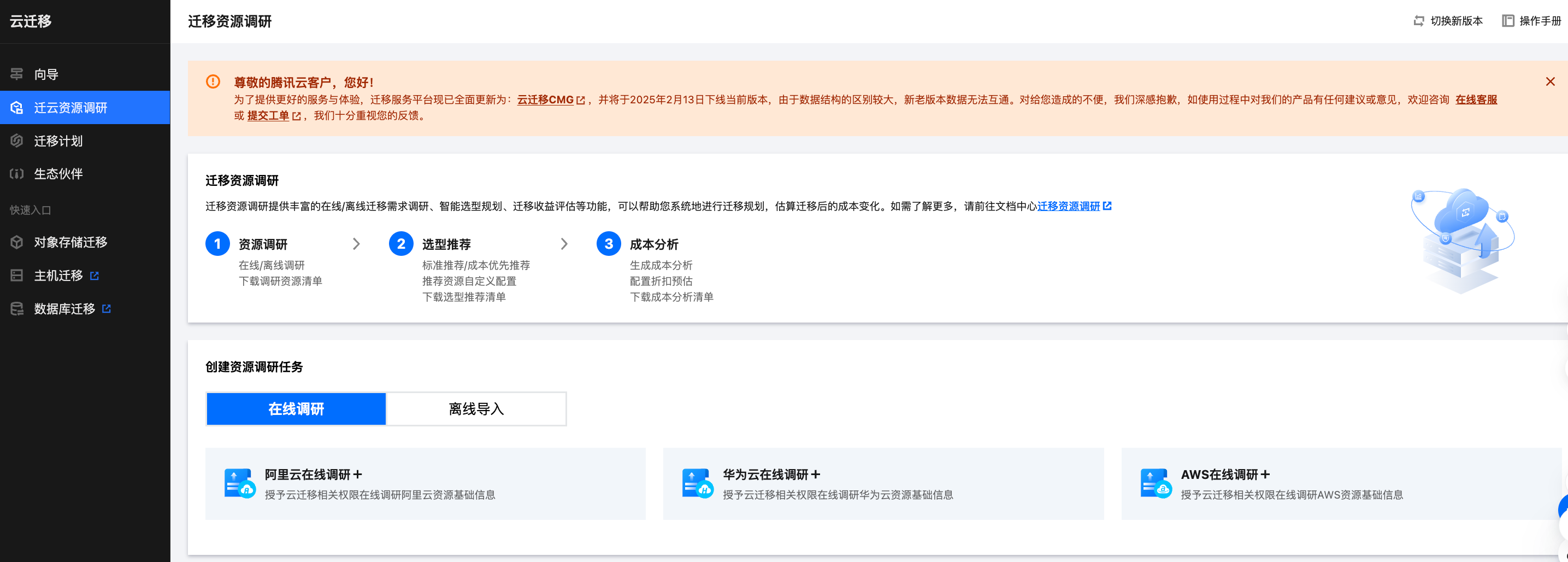Click chevron arrow after 资源调研 step
The width and height of the screenshot is (1568, 562).
coord(357,244)
